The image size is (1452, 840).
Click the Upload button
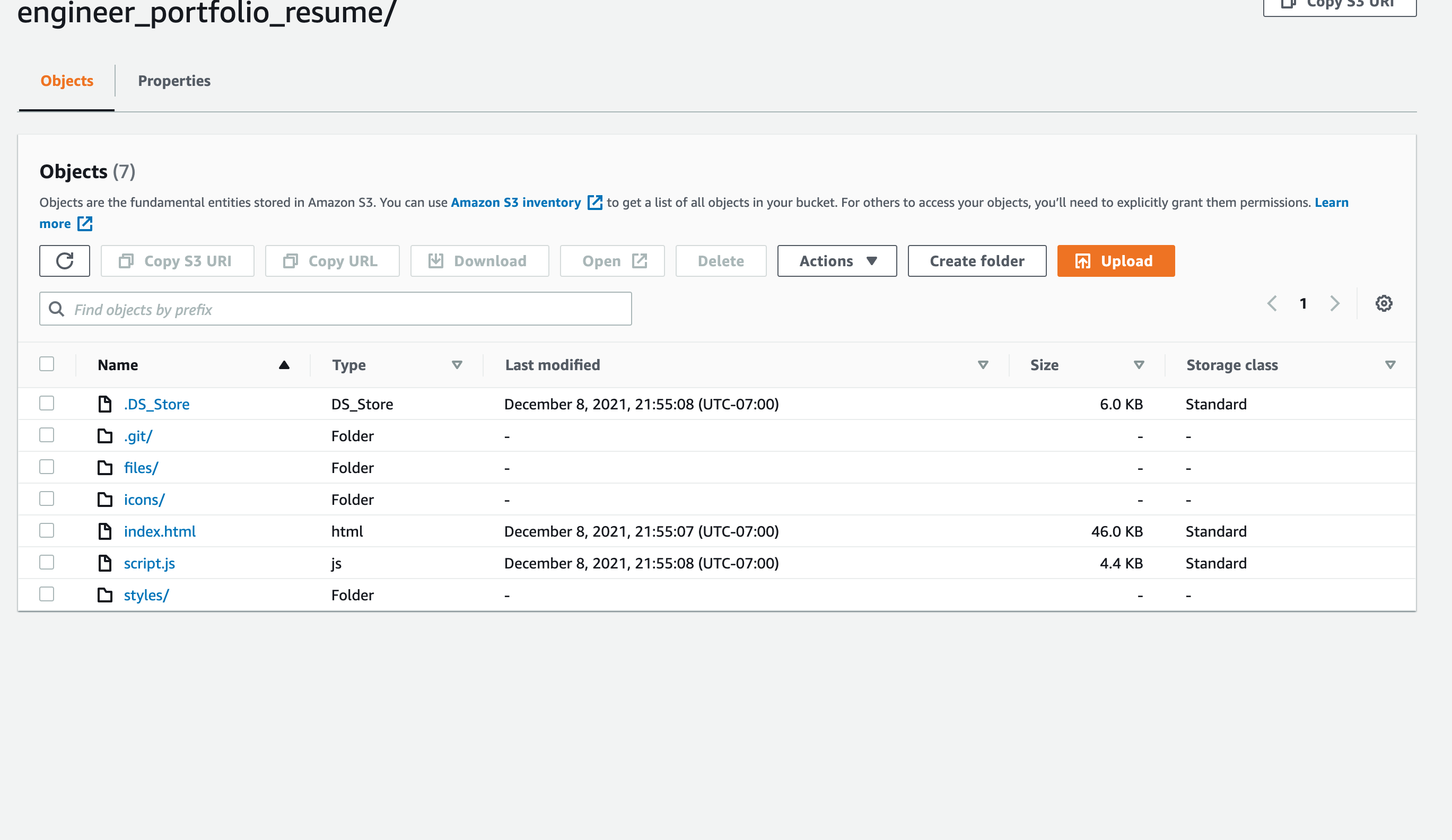pos(1115,261)
